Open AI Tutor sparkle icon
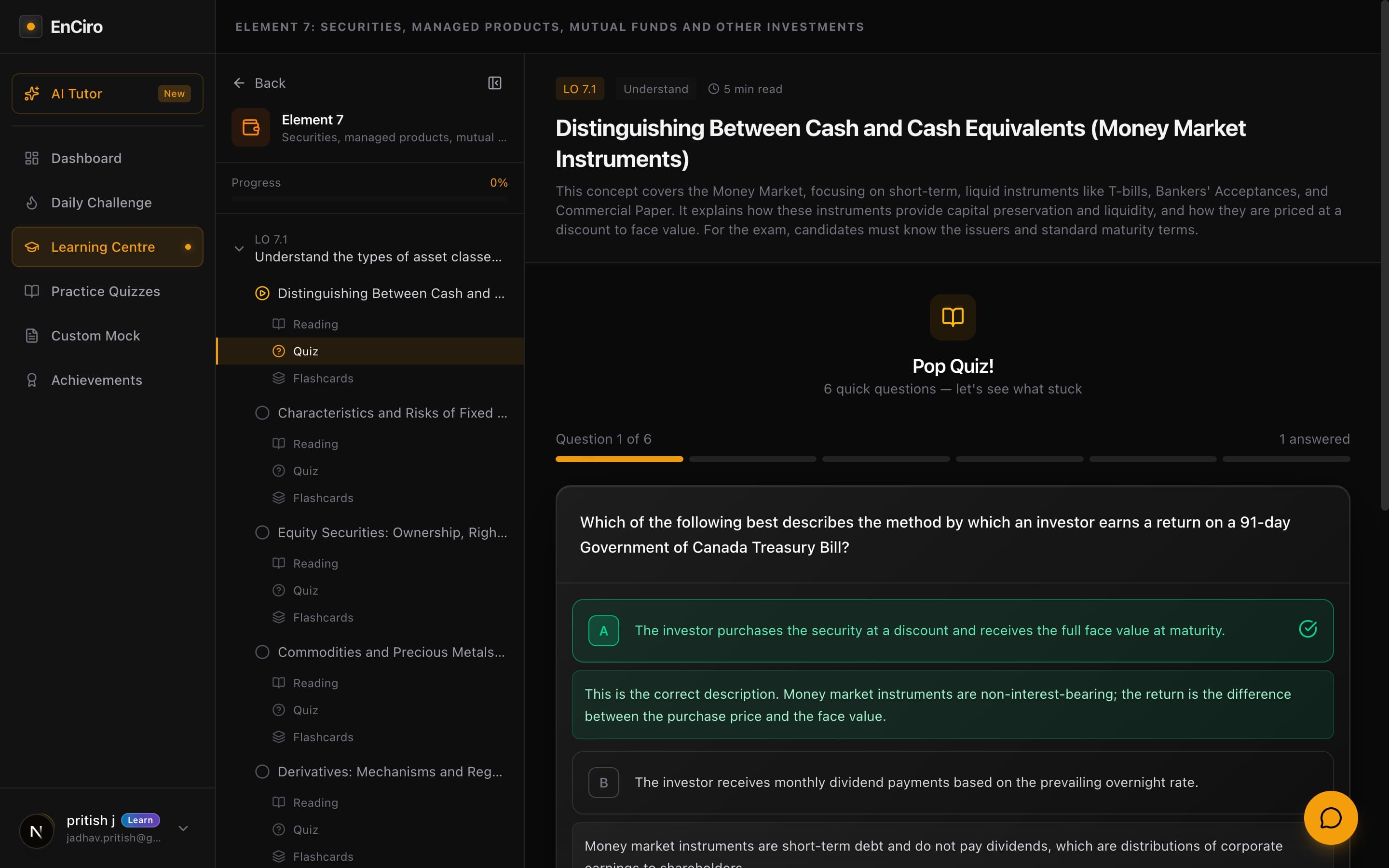1389x868 pixels. click(32, 94)
